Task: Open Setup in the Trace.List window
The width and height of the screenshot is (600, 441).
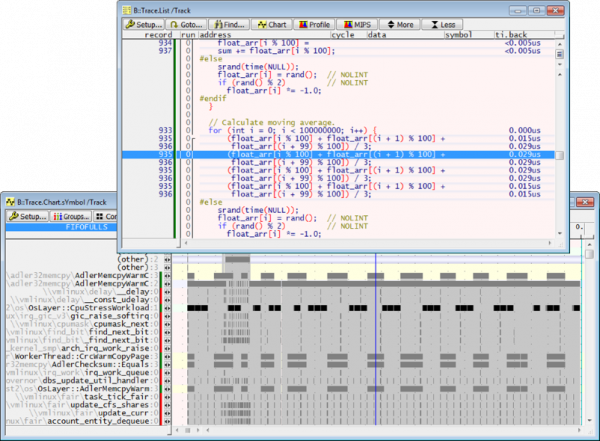Action: pyautogui.click(x=145, y=23)
